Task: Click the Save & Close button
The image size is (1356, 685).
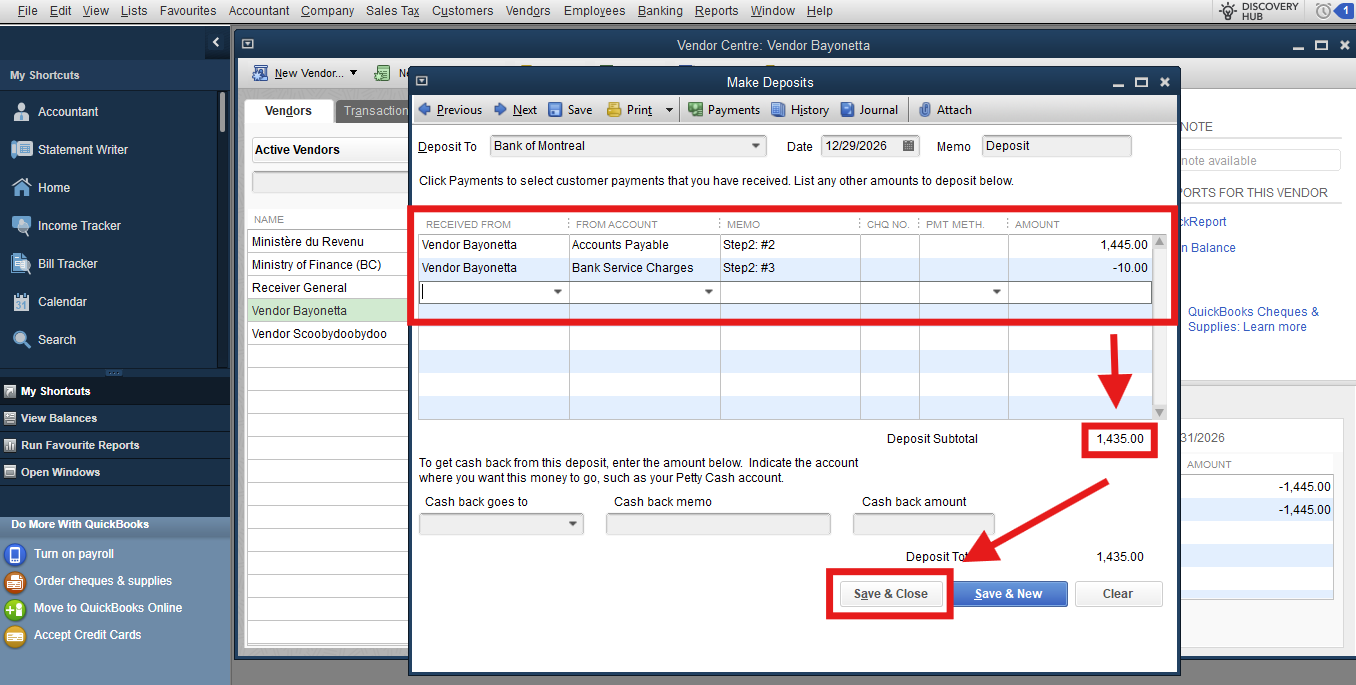Action: [x=890, y=594]
